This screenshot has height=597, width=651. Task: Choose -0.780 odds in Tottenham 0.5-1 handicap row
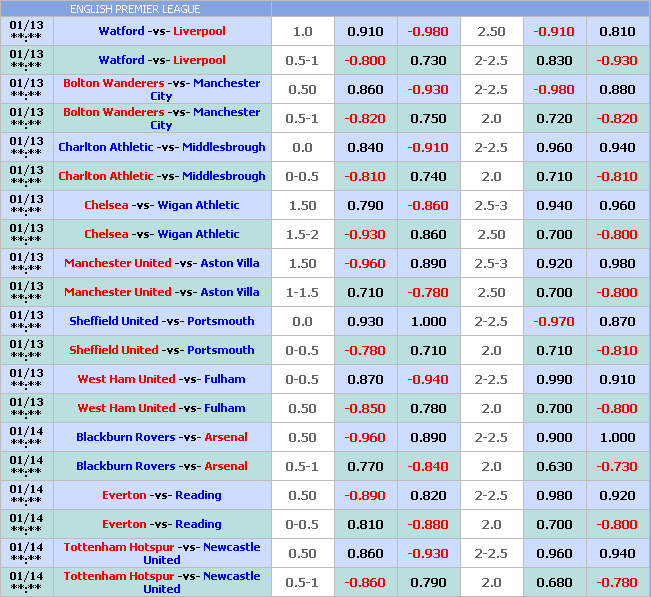point(617,583)
